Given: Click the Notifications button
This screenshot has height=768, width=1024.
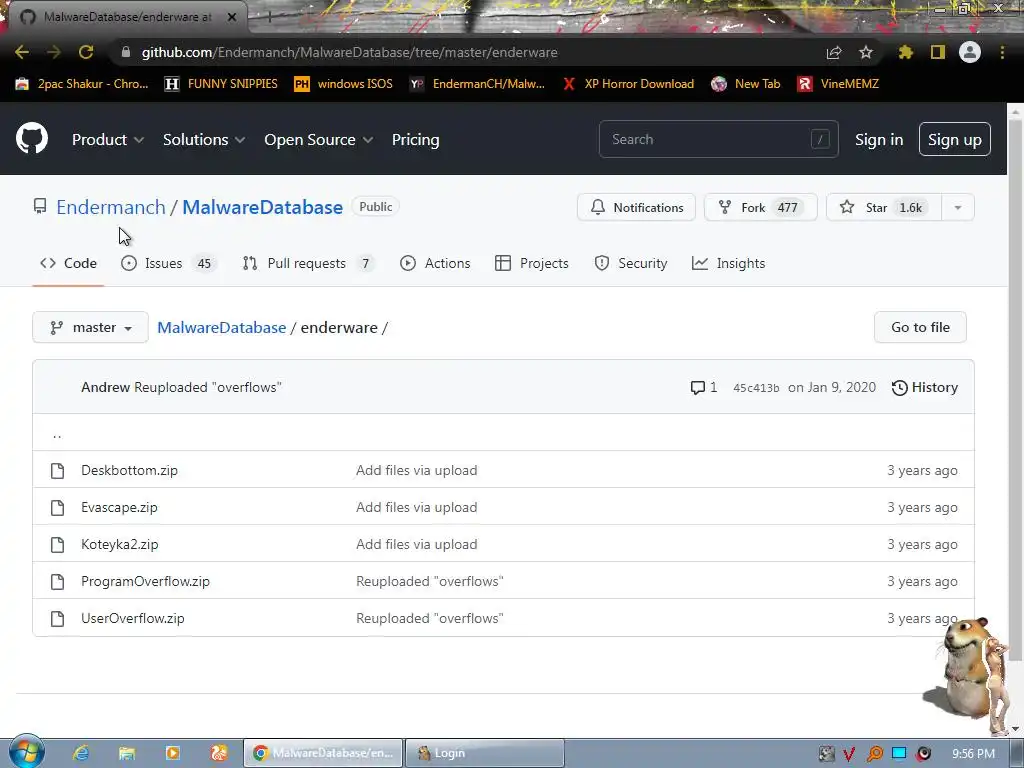Looking at the screenshot, I should (636, 208).
